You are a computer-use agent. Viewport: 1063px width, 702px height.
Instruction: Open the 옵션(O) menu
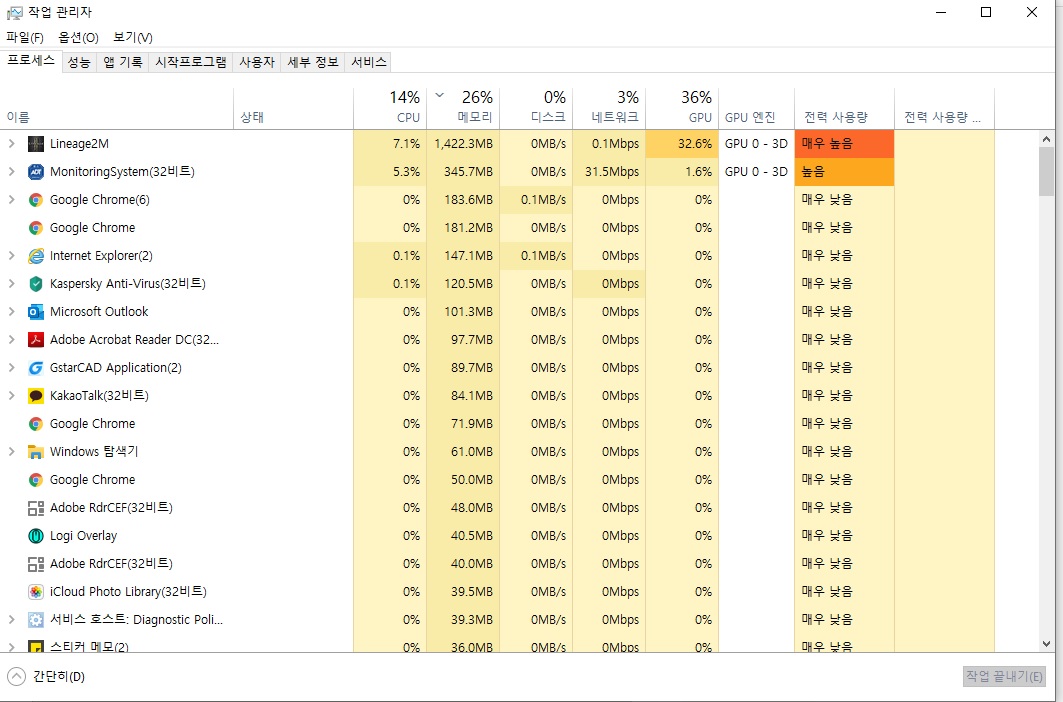[x=79, y=37]
